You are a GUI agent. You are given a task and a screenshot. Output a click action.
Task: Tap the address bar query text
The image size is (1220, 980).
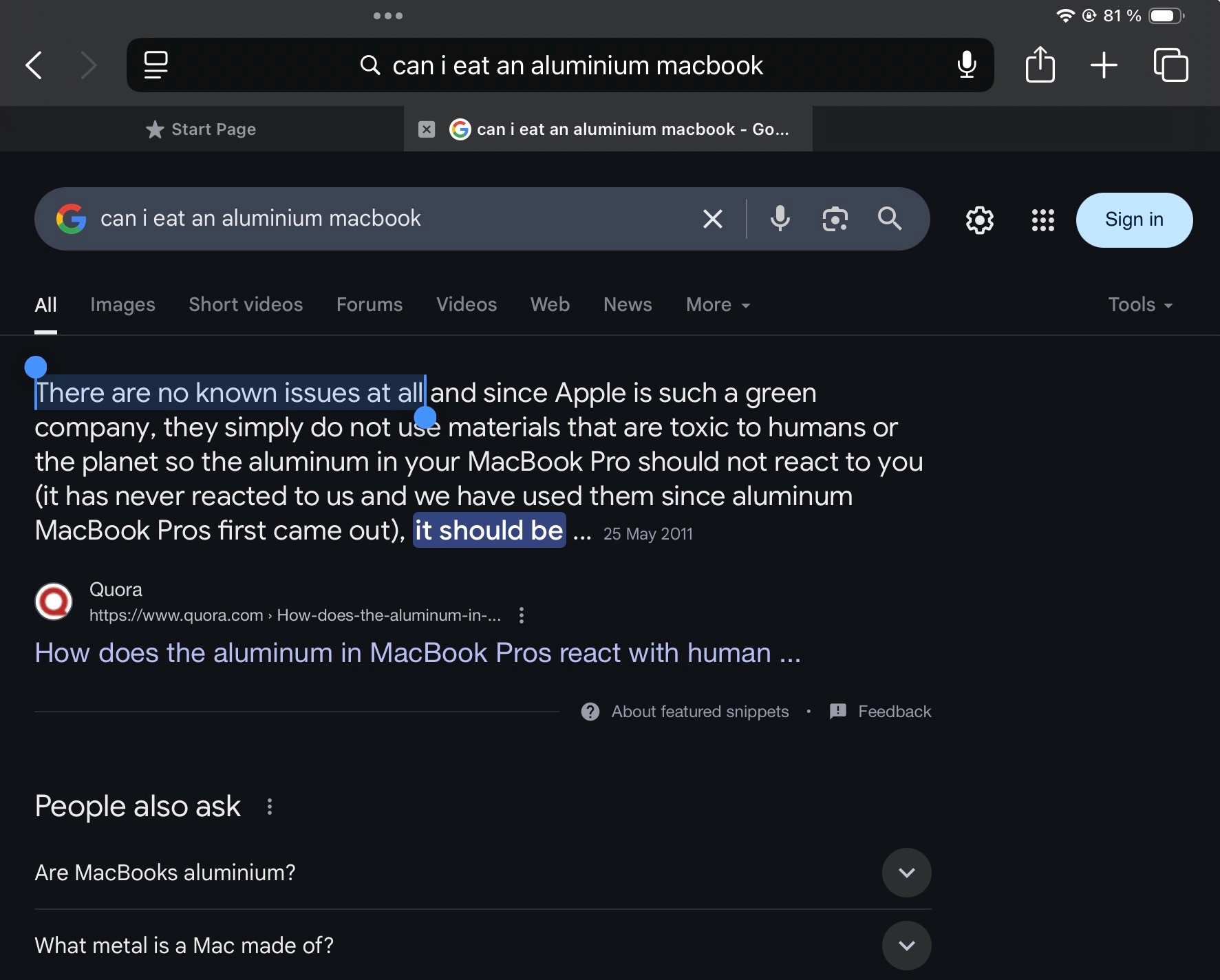577,65
